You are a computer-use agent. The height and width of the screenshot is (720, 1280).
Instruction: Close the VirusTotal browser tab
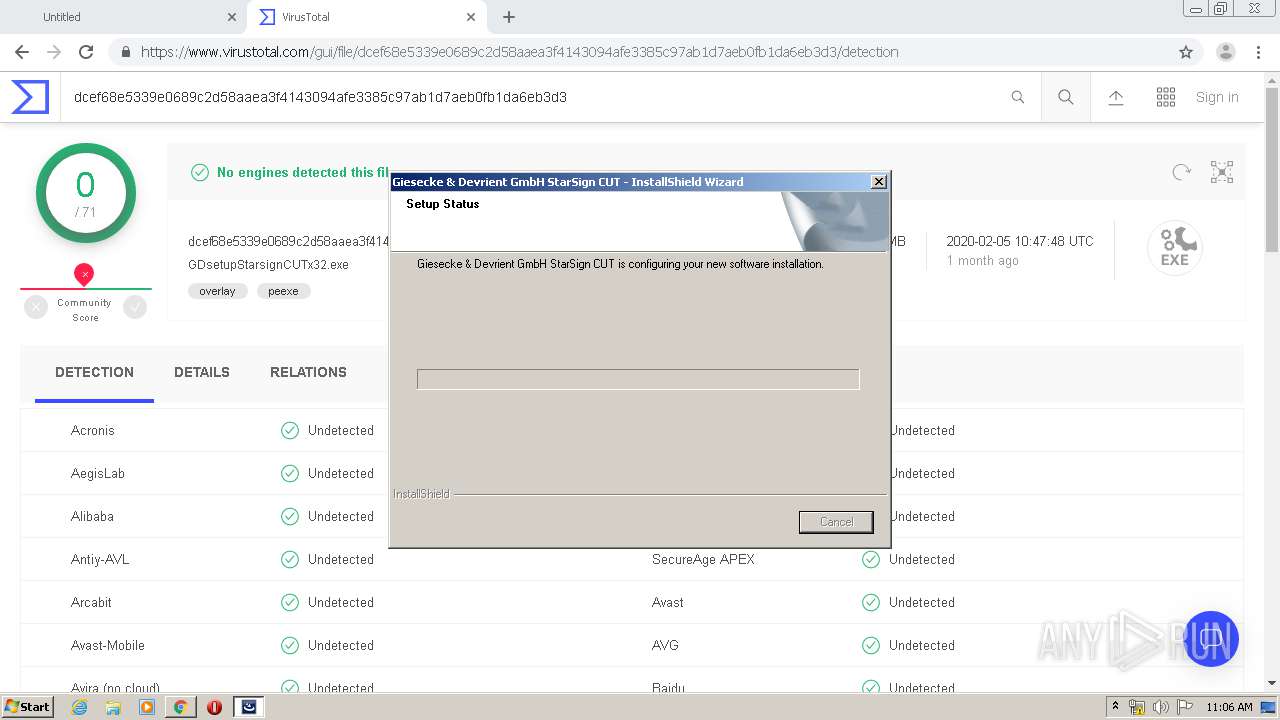[x=472, y=17]
